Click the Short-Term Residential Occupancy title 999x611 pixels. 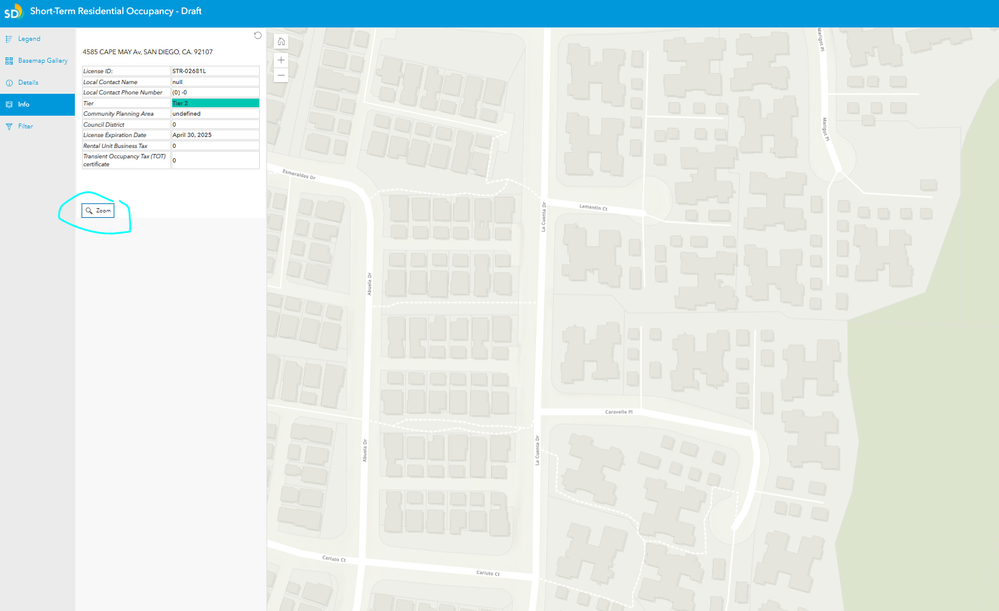pyautogui.click(x=116, y=11)
